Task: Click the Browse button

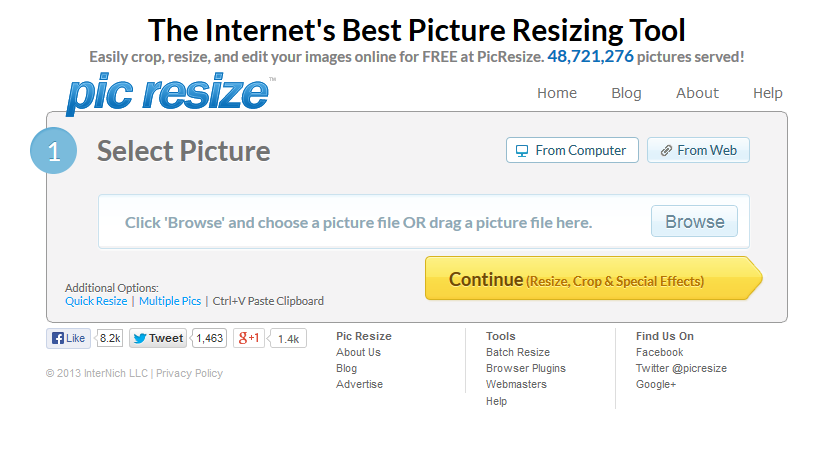Action: 694,221
